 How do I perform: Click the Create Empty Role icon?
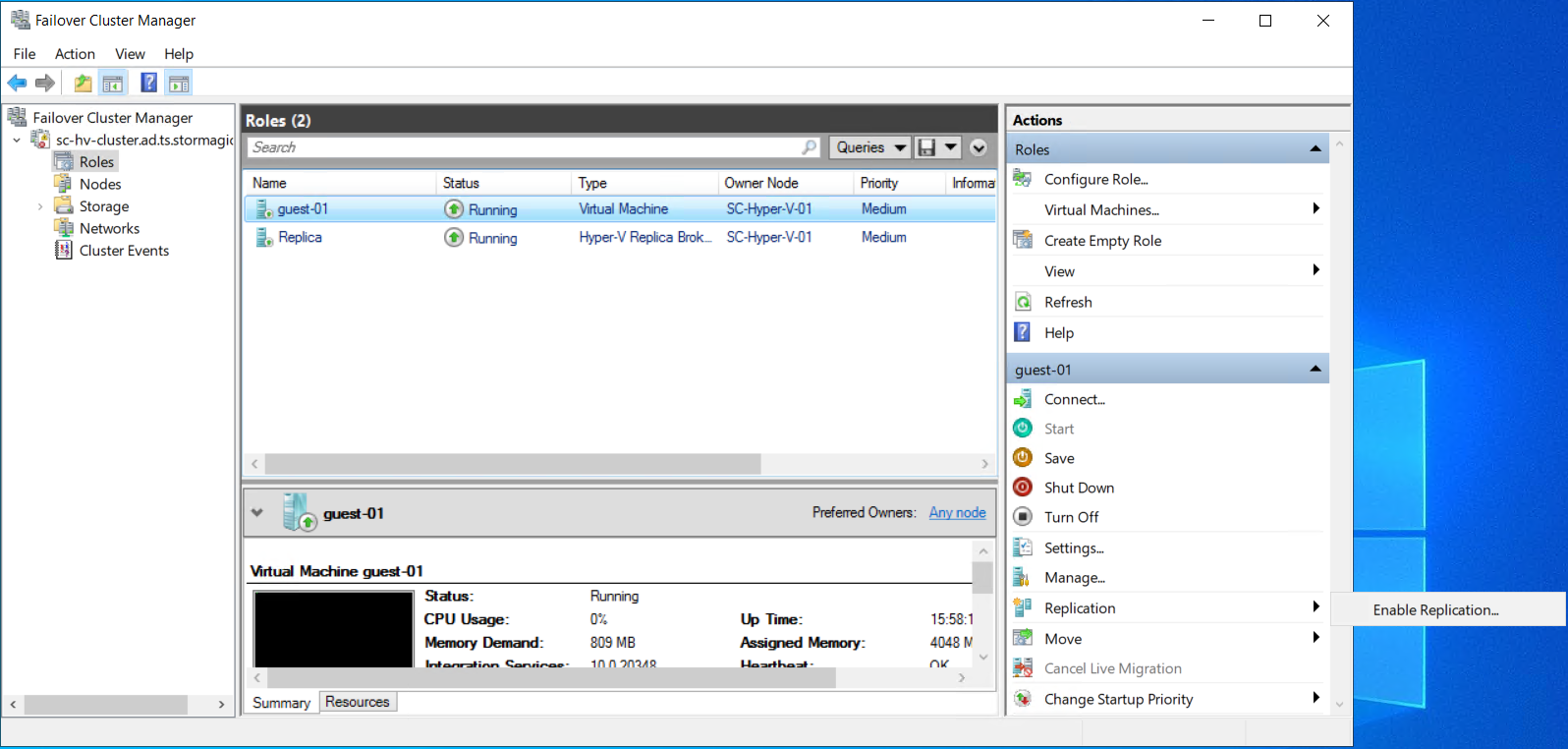pos(1023,240)
